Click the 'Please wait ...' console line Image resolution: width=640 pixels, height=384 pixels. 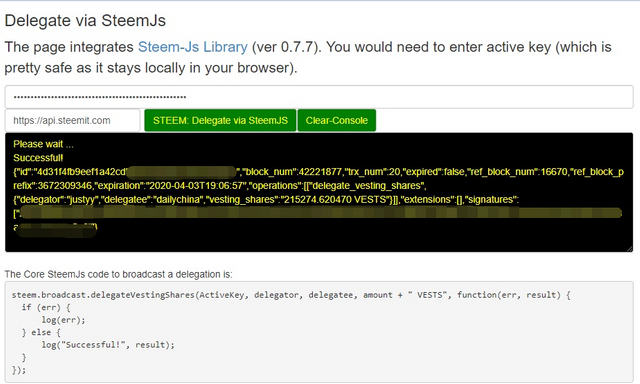[x=43, y=144]
